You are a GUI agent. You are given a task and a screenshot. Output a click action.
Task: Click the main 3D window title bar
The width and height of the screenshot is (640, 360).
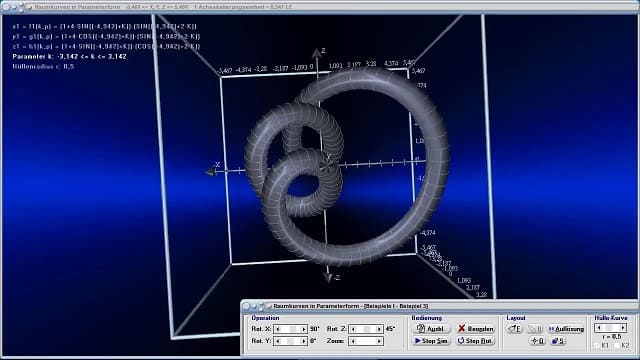coord(320,7)
